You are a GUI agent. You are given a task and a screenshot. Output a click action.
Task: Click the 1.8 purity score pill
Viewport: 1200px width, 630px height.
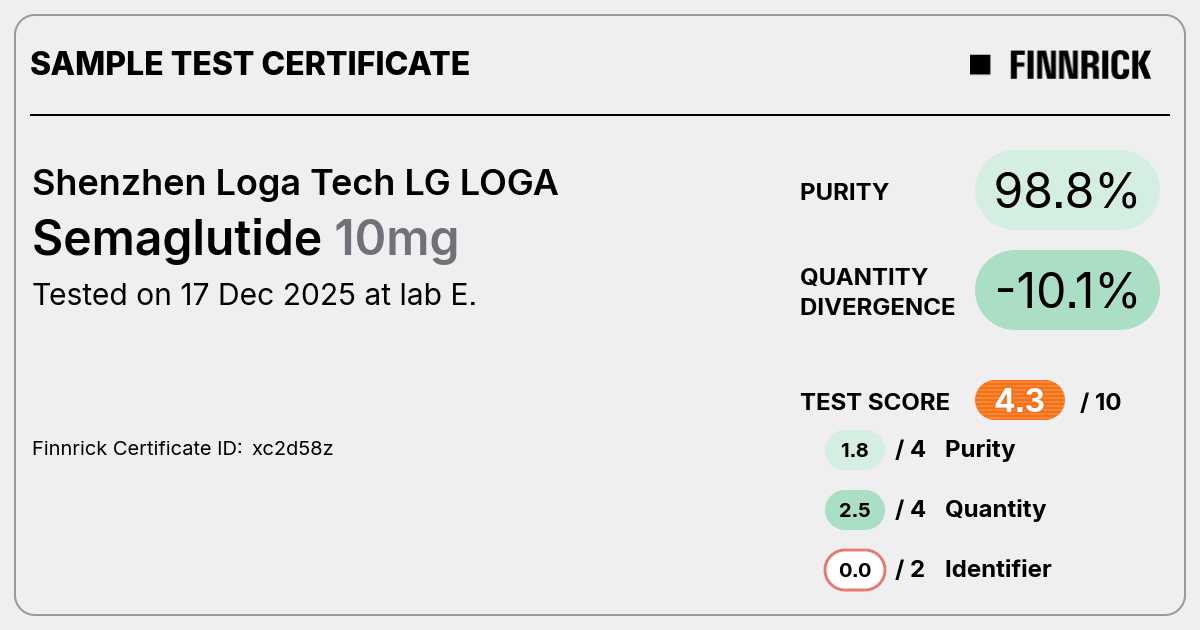point(855,450)
